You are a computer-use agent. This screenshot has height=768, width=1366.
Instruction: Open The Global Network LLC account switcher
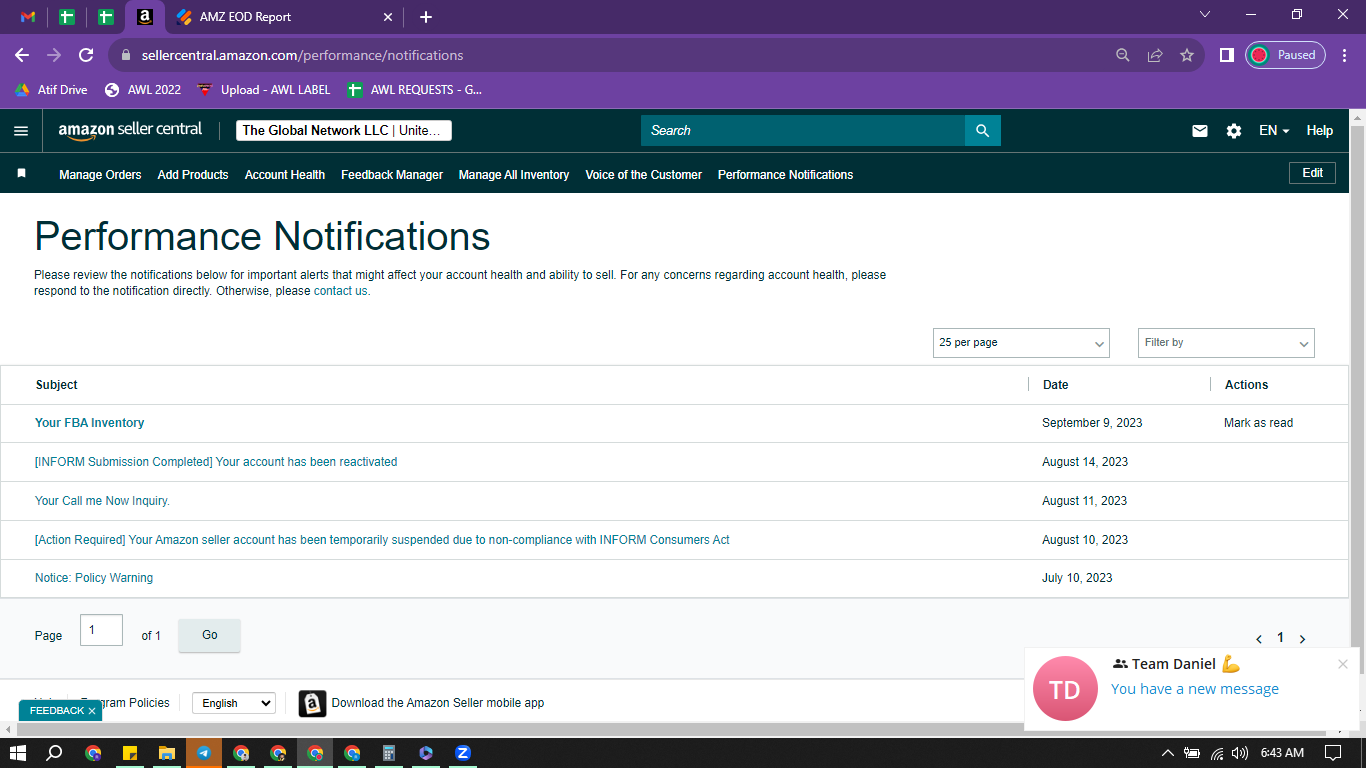coord(344,131)
